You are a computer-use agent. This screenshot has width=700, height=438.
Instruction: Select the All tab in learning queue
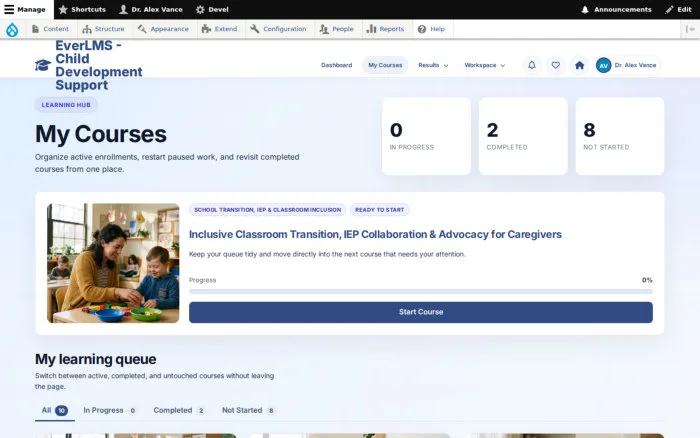tap(54, 410)
